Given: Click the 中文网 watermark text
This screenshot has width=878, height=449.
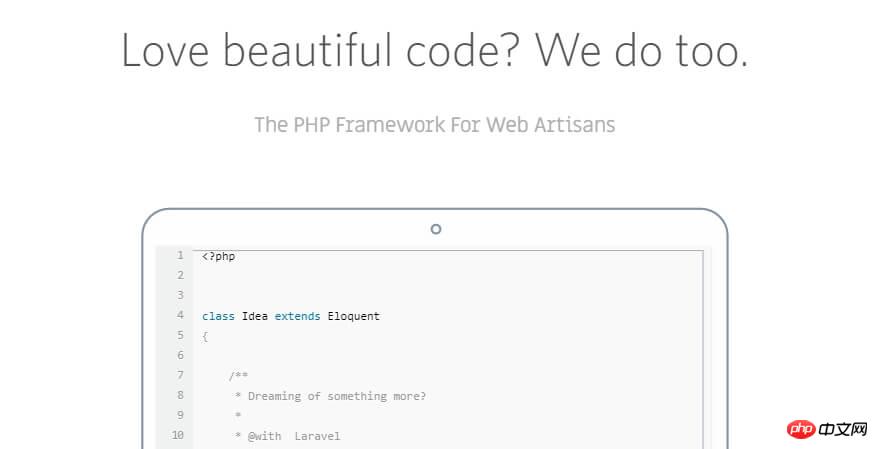Looking at the screenshot, I should click(x=846, y=429).
